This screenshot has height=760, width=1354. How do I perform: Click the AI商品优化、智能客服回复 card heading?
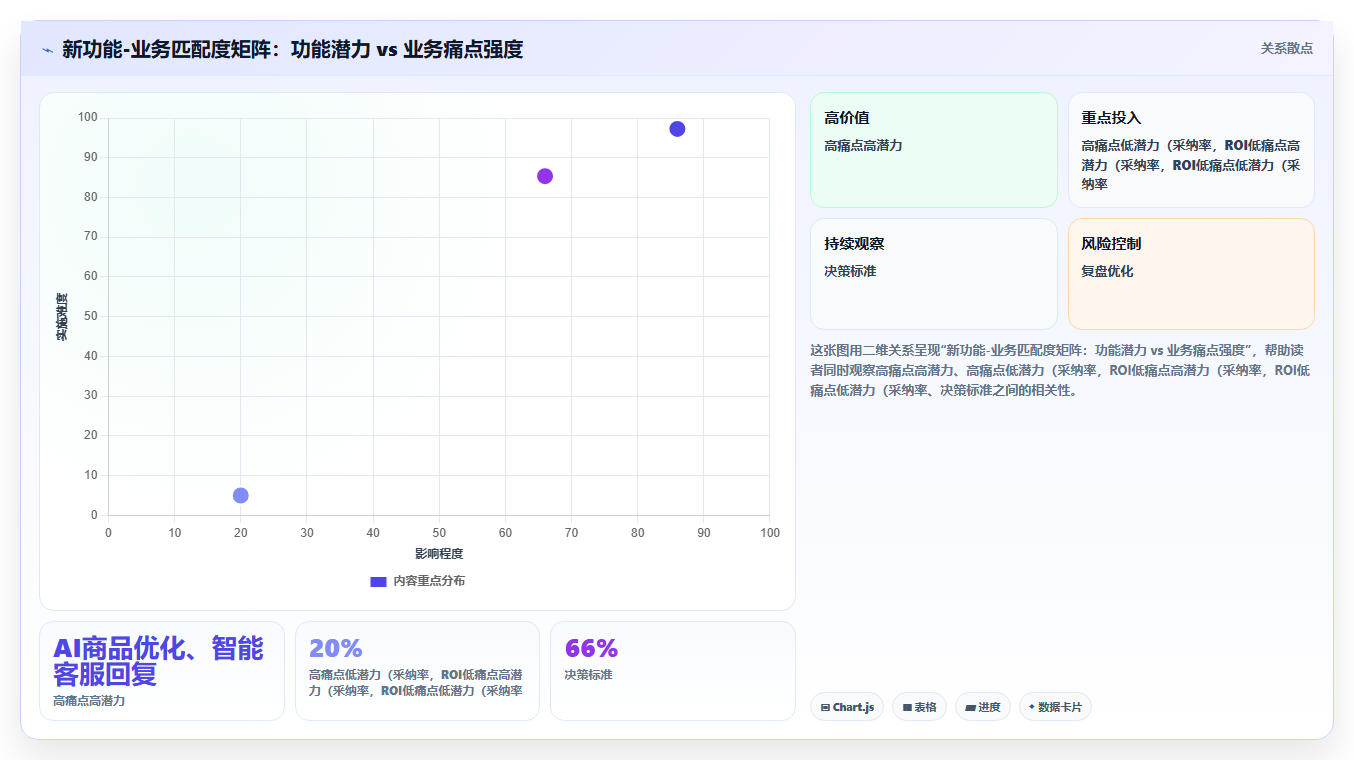pyautogui.click(x=158, y=661)
